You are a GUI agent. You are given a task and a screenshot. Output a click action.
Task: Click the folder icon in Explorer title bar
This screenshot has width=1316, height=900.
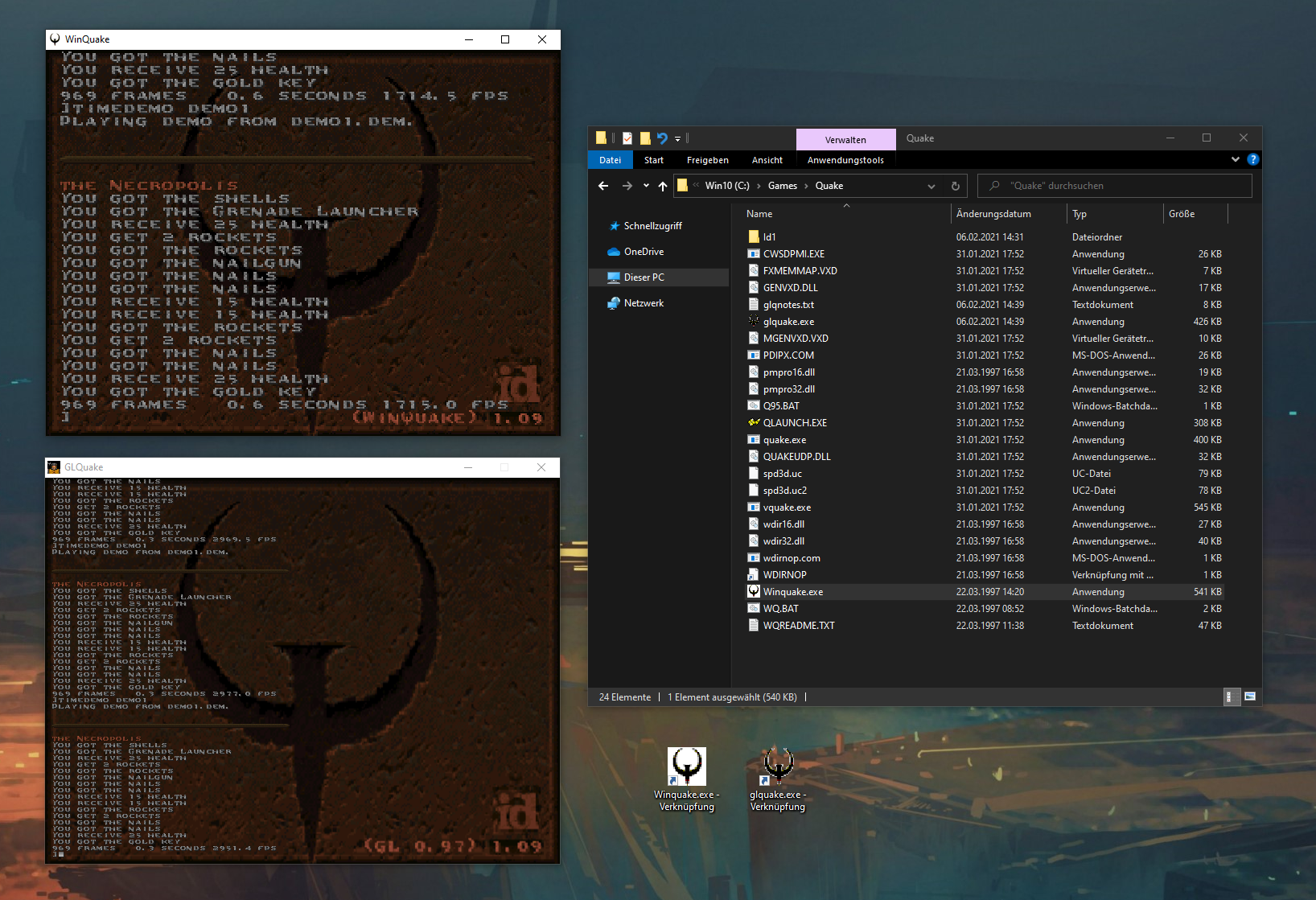[x=601, y=138]
